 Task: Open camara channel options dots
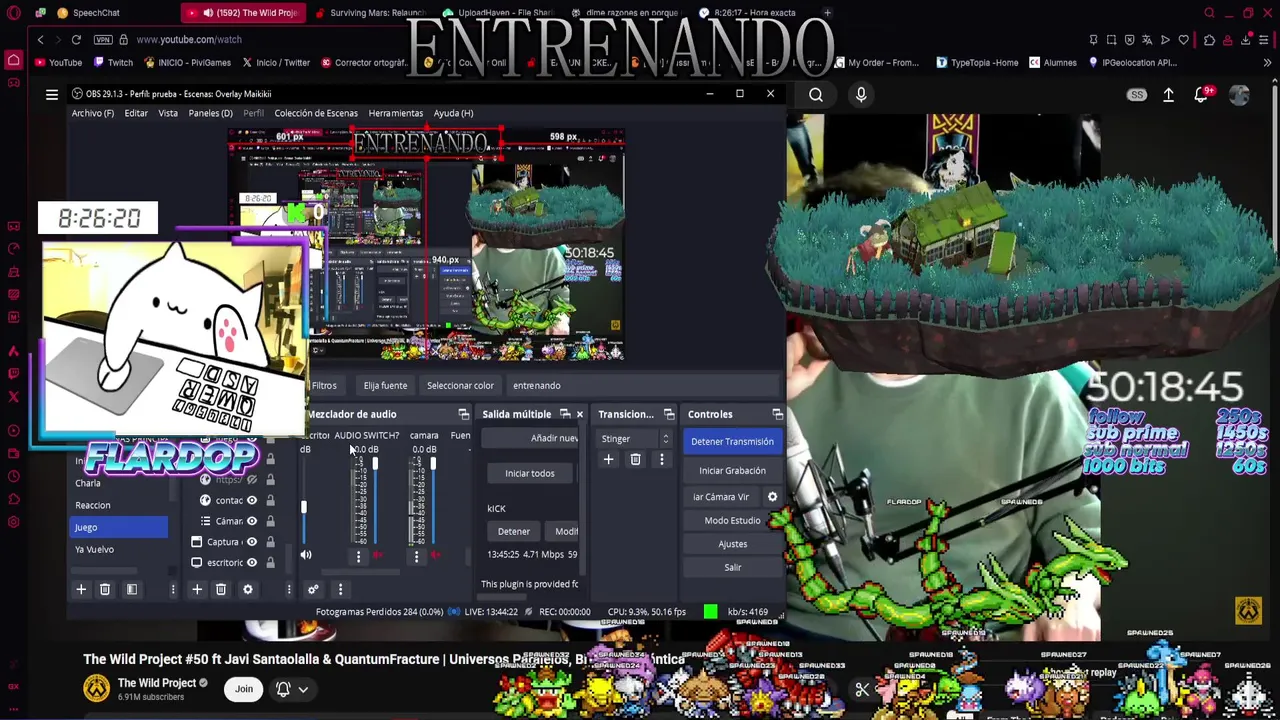coord(416,556)
